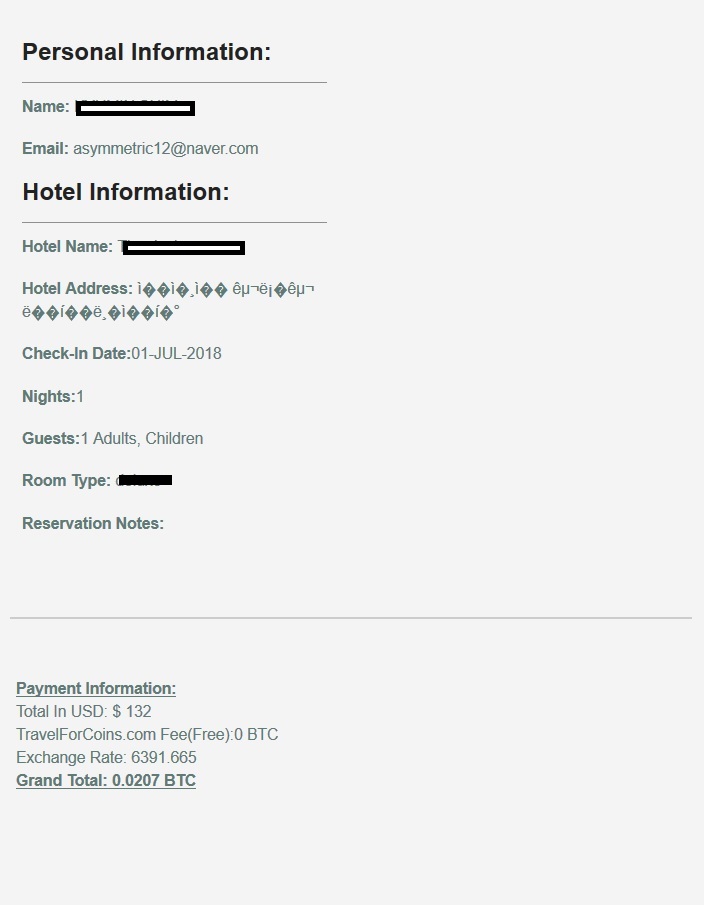Click the redacted name field
This screenshot has height=905, width=704.
tap(136, 108)
